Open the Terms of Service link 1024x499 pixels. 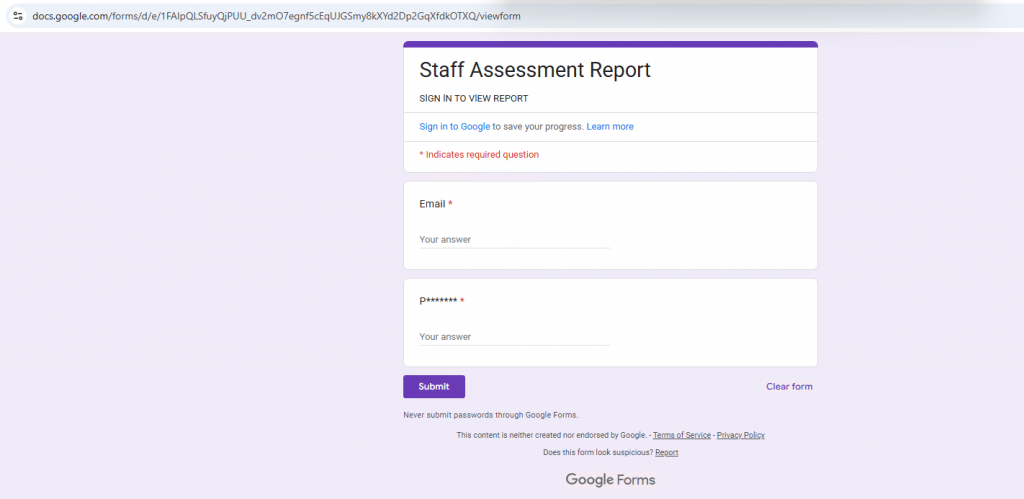682,436
